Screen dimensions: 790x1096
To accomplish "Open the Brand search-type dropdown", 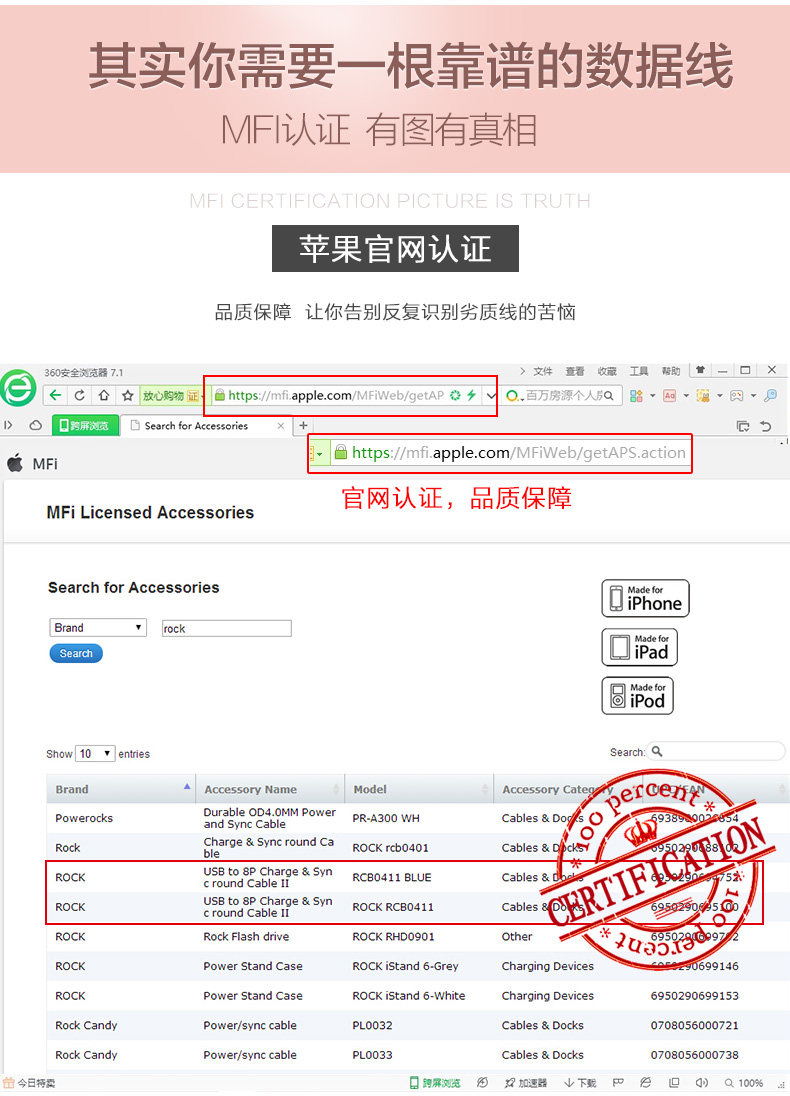I will tap(98, 628).
